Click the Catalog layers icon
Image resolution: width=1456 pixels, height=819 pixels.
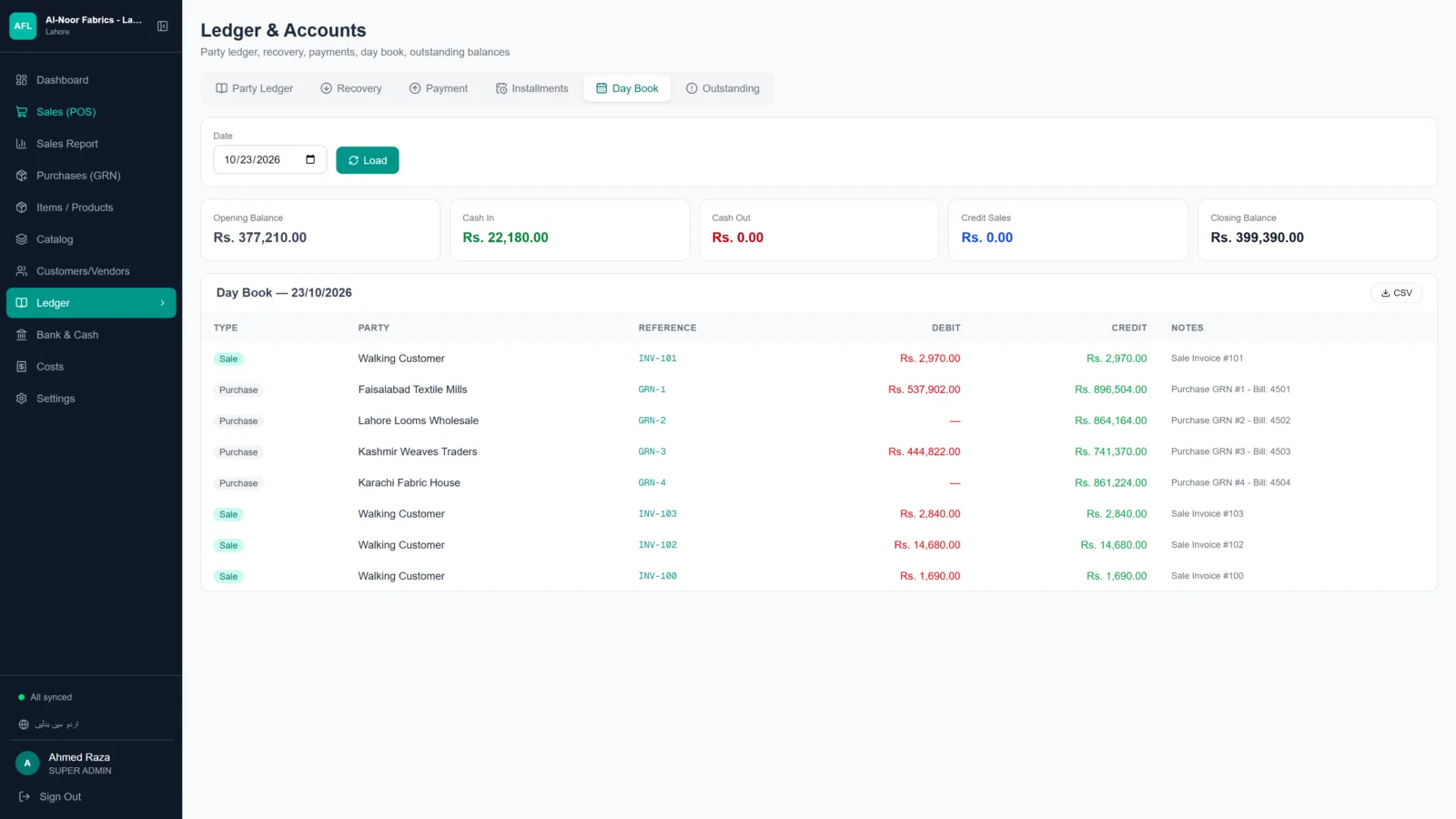tap(22, 239)
